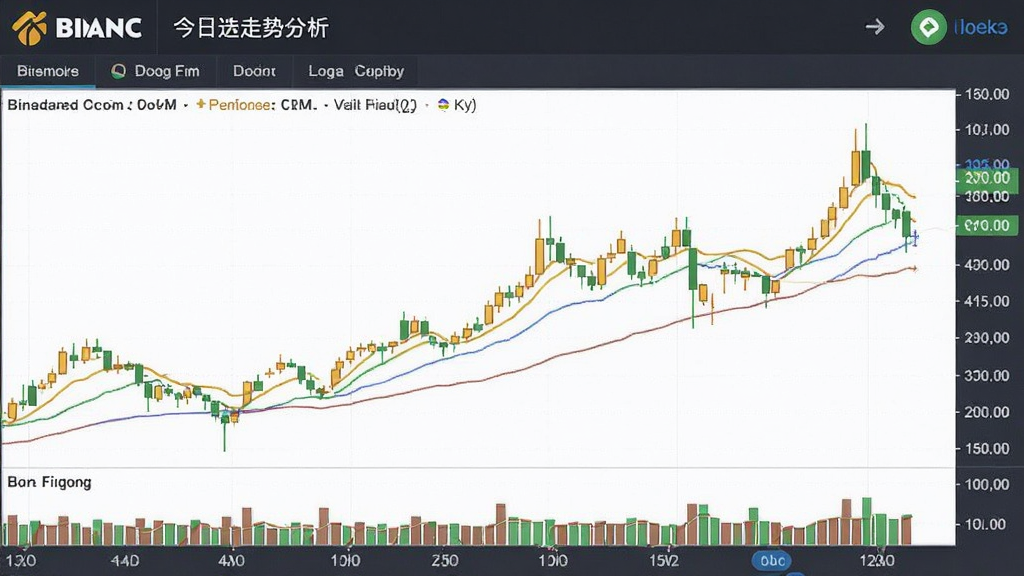The width and height of the screenshot is (1024, 576).
Task: Click the Binadared Ccom legend label
Action: (x=92, y=104)
